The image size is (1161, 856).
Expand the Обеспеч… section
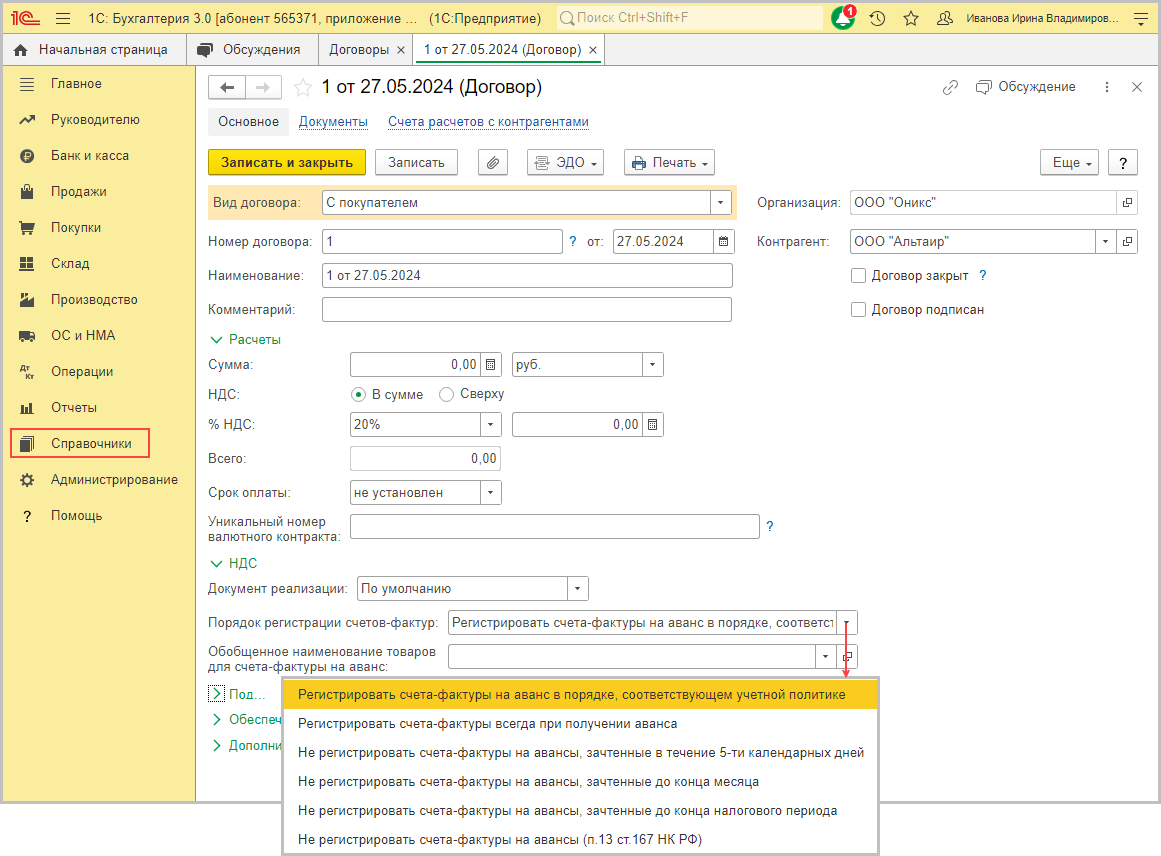tap(247, 720)
